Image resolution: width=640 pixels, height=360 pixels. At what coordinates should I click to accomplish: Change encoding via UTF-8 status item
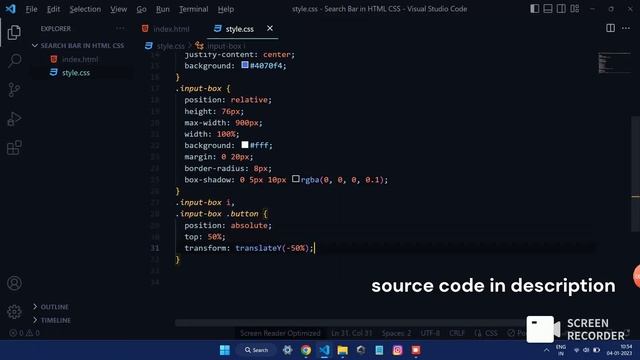pos(430,333)
